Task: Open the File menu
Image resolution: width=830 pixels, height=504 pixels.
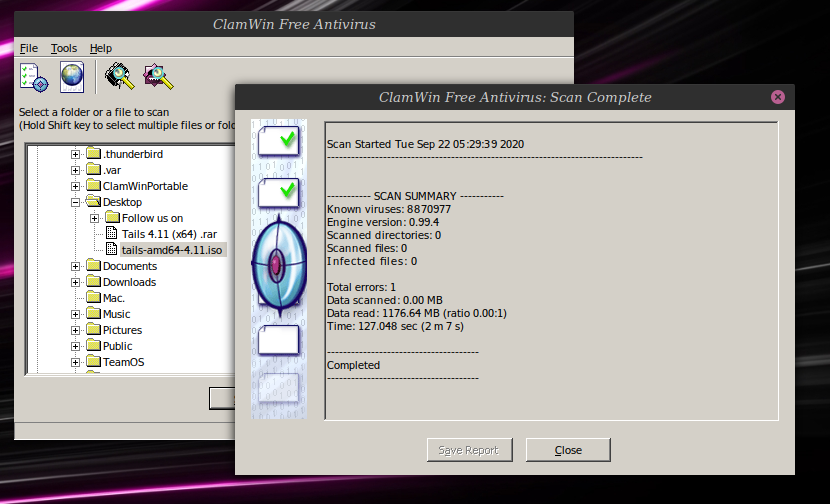Action: [x=29, y=48]
